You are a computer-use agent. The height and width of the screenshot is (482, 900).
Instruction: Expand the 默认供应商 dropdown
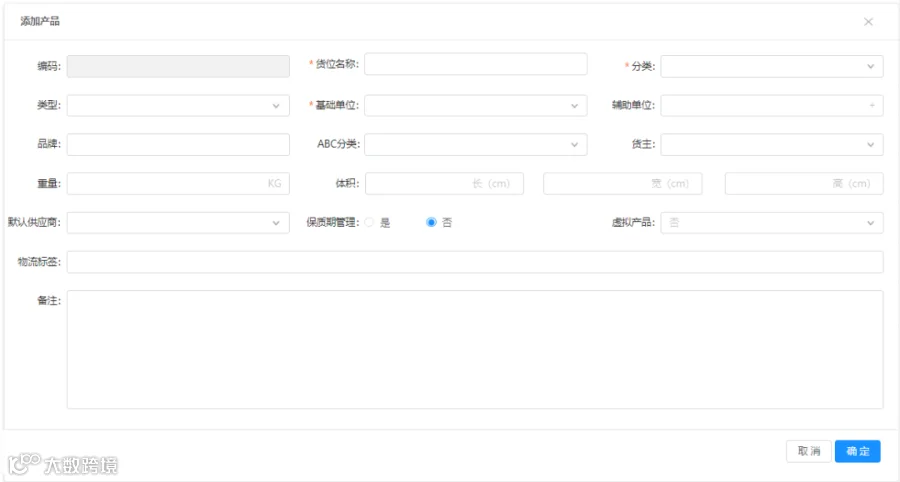pos(178,223)
